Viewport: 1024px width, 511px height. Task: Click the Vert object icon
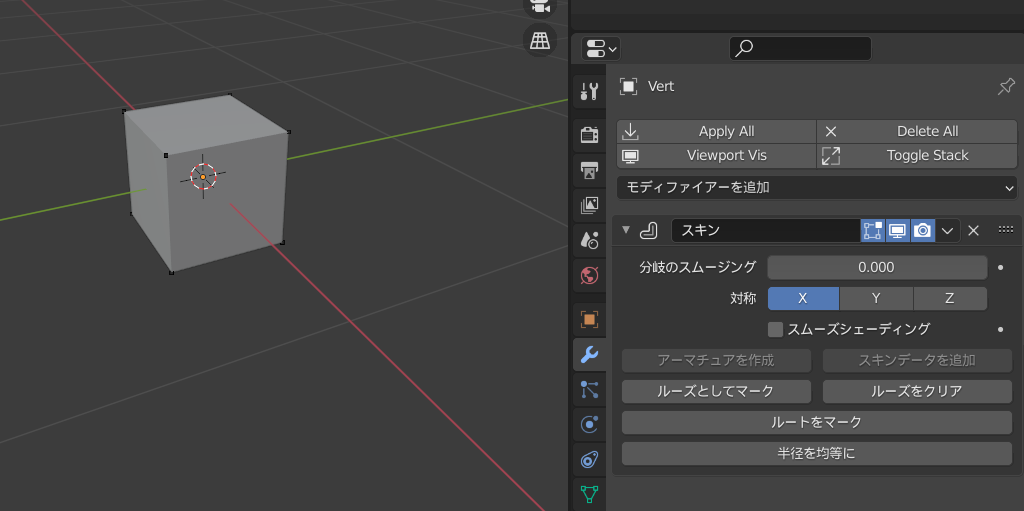(x=628, y=86)
